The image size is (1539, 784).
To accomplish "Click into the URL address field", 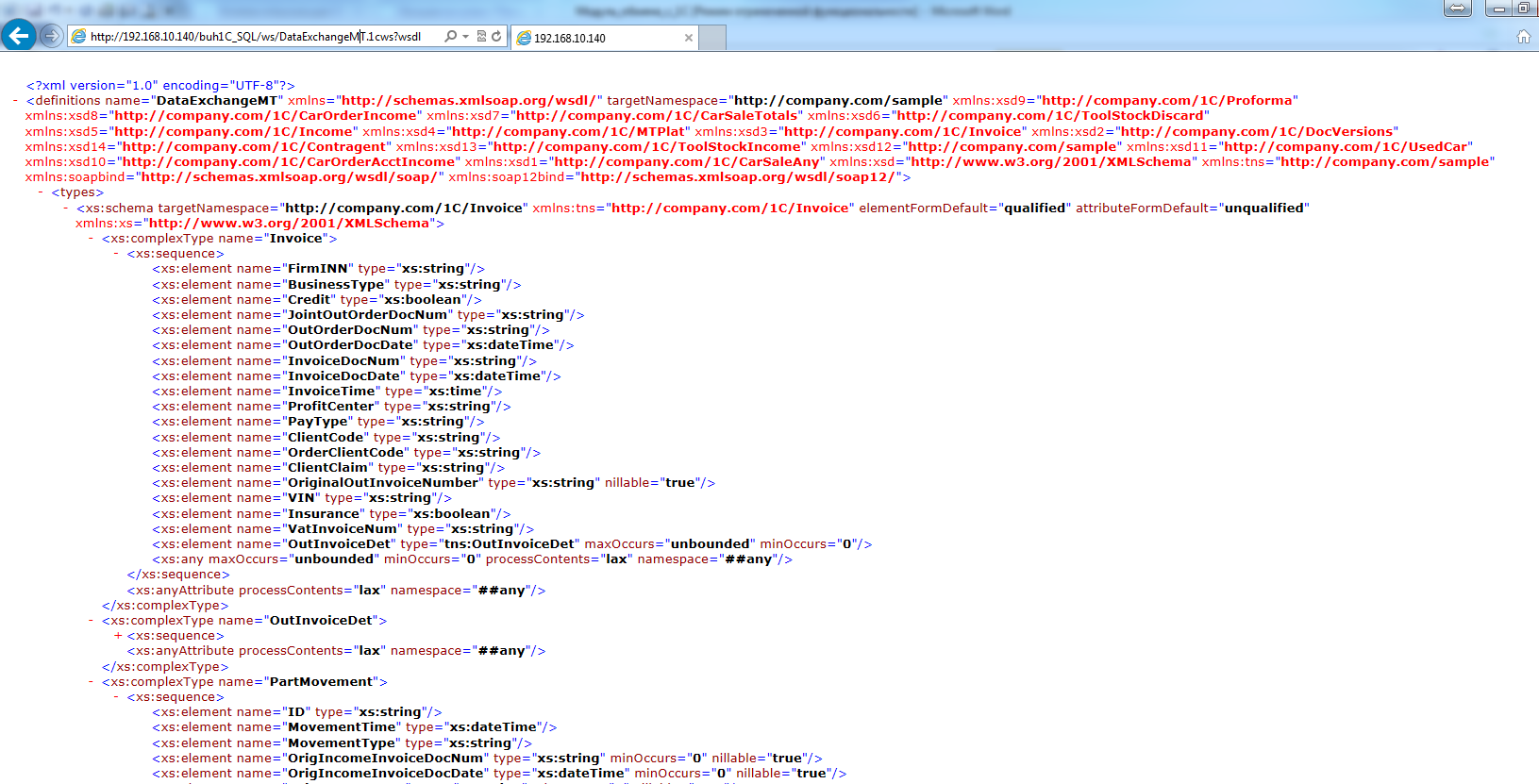I will tap(255, 37).
